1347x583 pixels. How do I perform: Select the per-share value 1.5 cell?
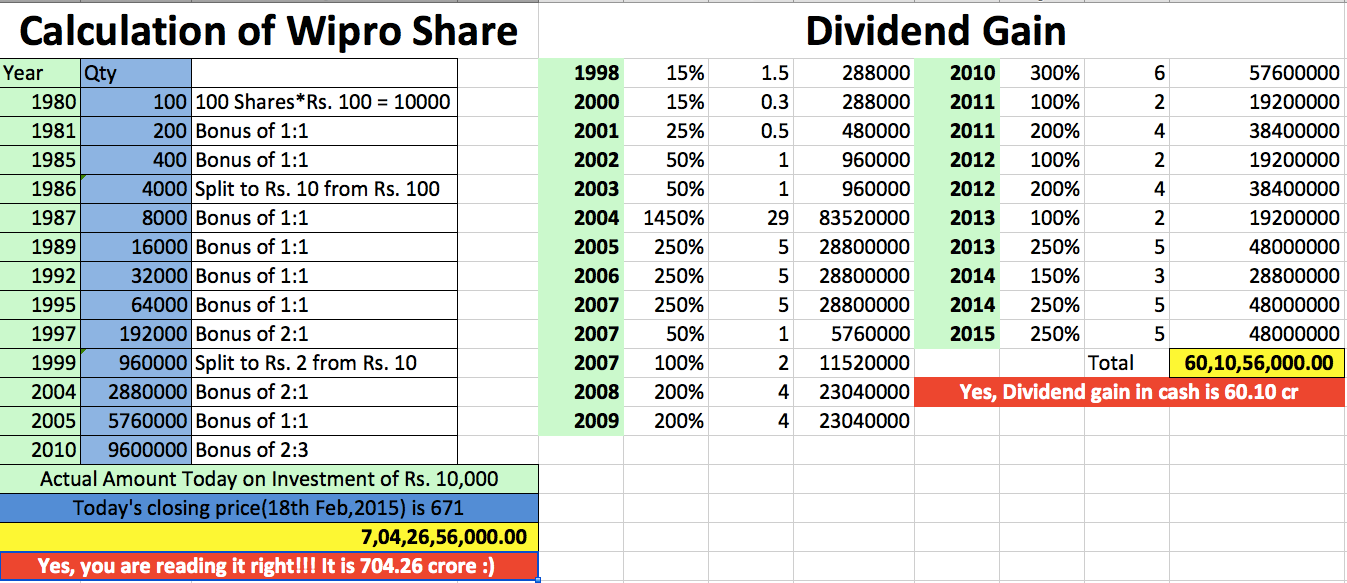coord(750,73)
